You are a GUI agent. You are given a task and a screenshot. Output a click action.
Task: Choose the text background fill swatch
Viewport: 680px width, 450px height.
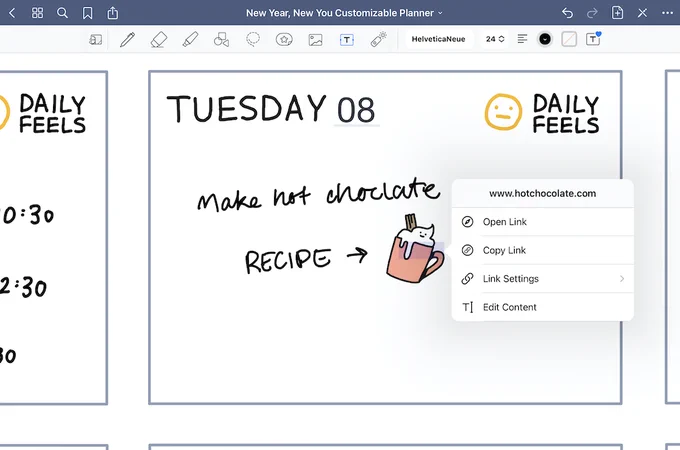pyautogui.click(x=569, y=39)
